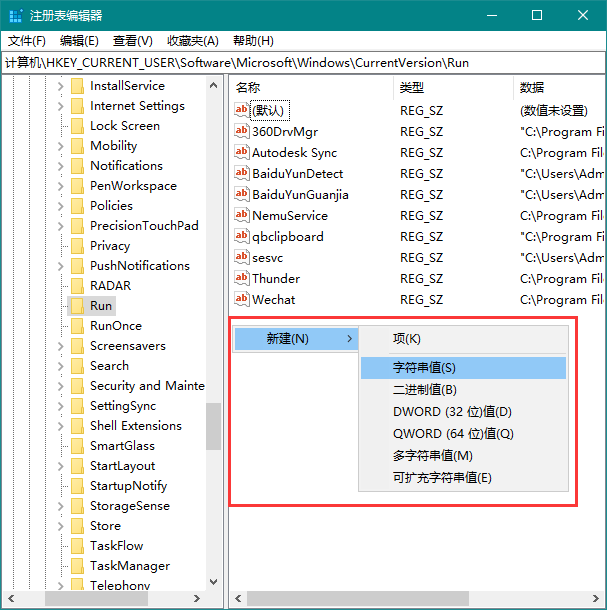This screenshot has height=610, width=607.
Task: Select 多字符串值(M) menu entry
Action: 463,456
